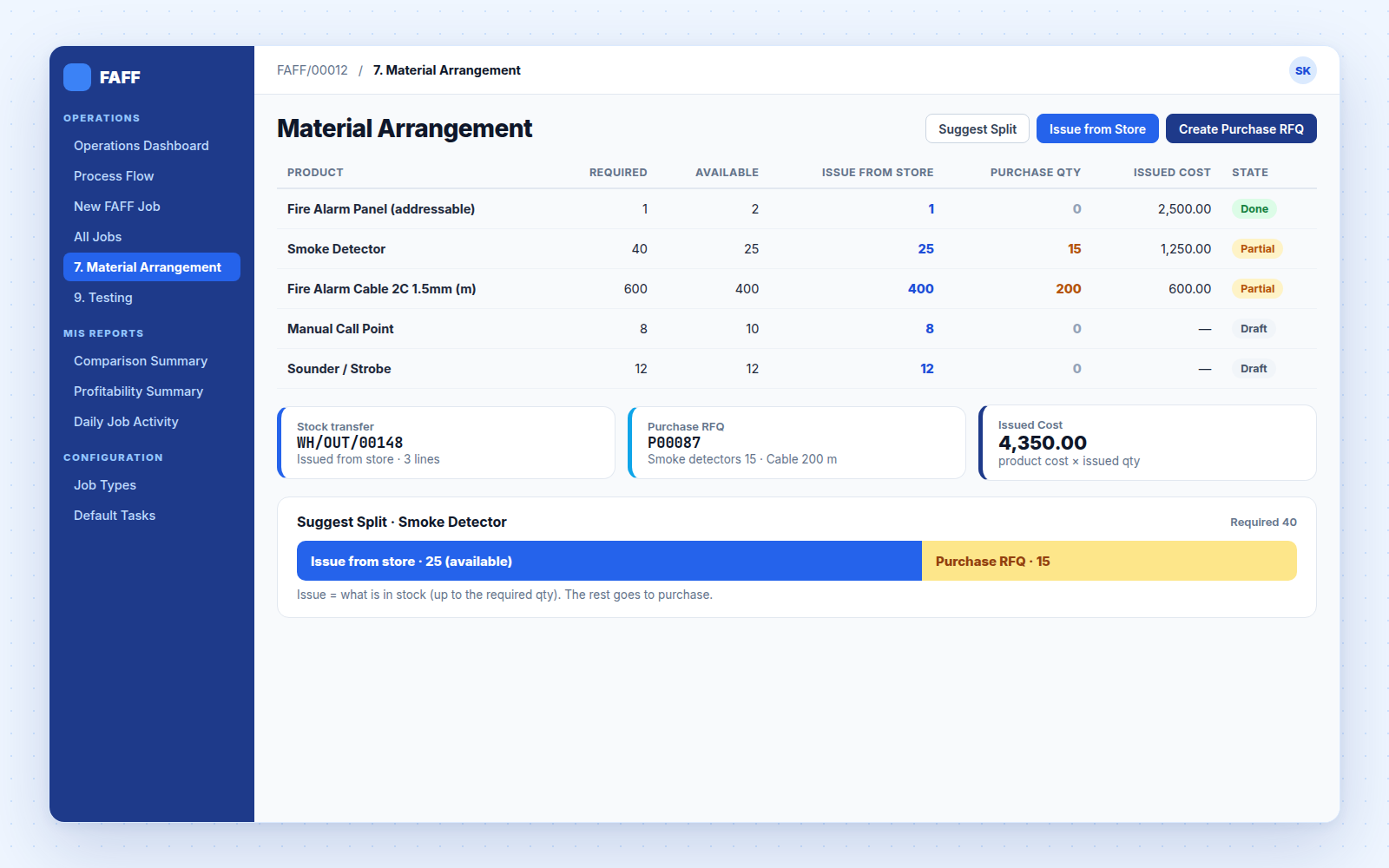
Task: Click cable required quantity 600
Action: coord(635,289)
